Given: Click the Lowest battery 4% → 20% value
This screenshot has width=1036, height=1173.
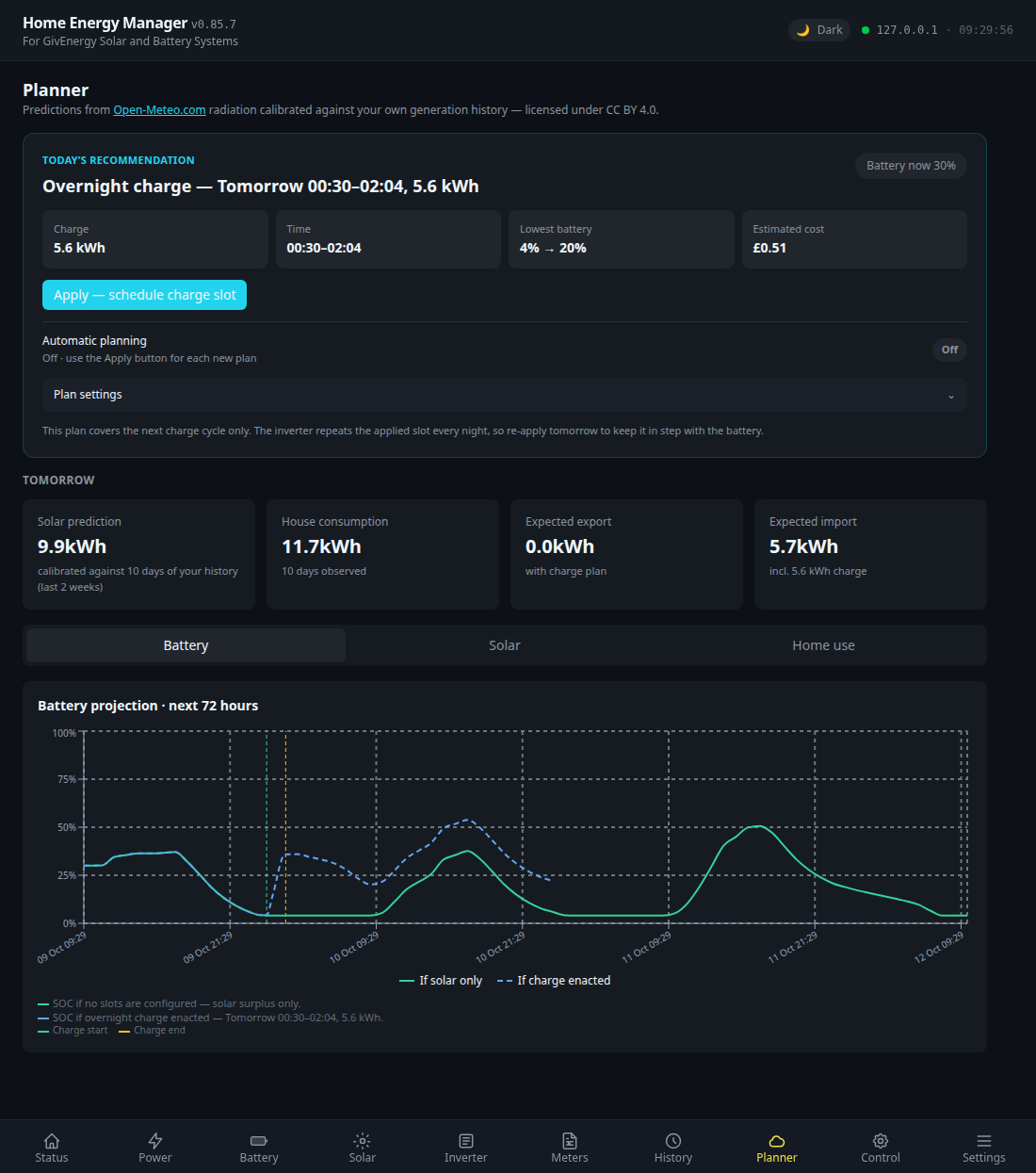Looking at the screenshot, I should [553, 248].
